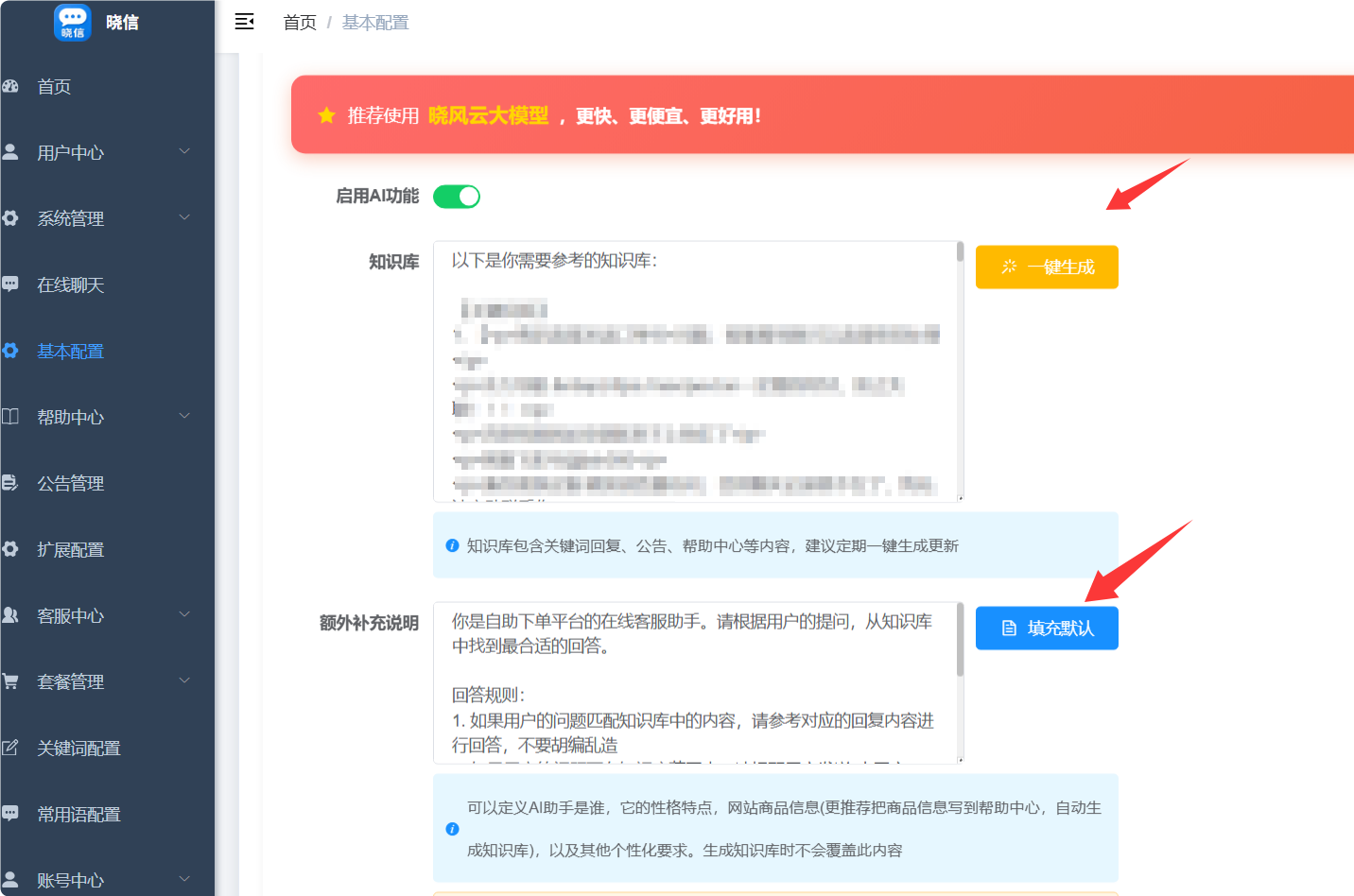Viewport: 1354px width, 896px height.
Task: Click the yellow 一键生成 button
Action: pyautogui.click(x=1047, y=267)
